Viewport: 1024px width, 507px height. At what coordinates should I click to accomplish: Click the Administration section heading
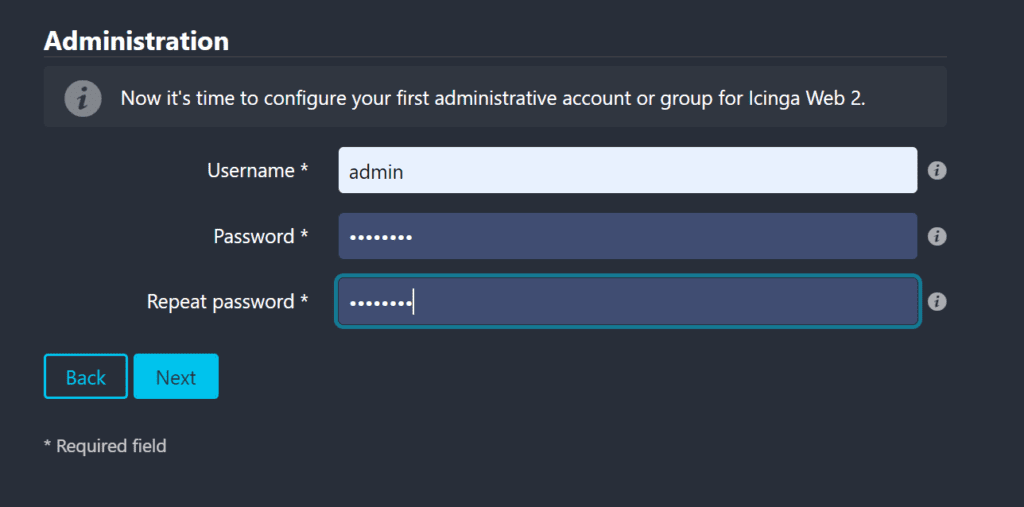(x=136, y=41)
